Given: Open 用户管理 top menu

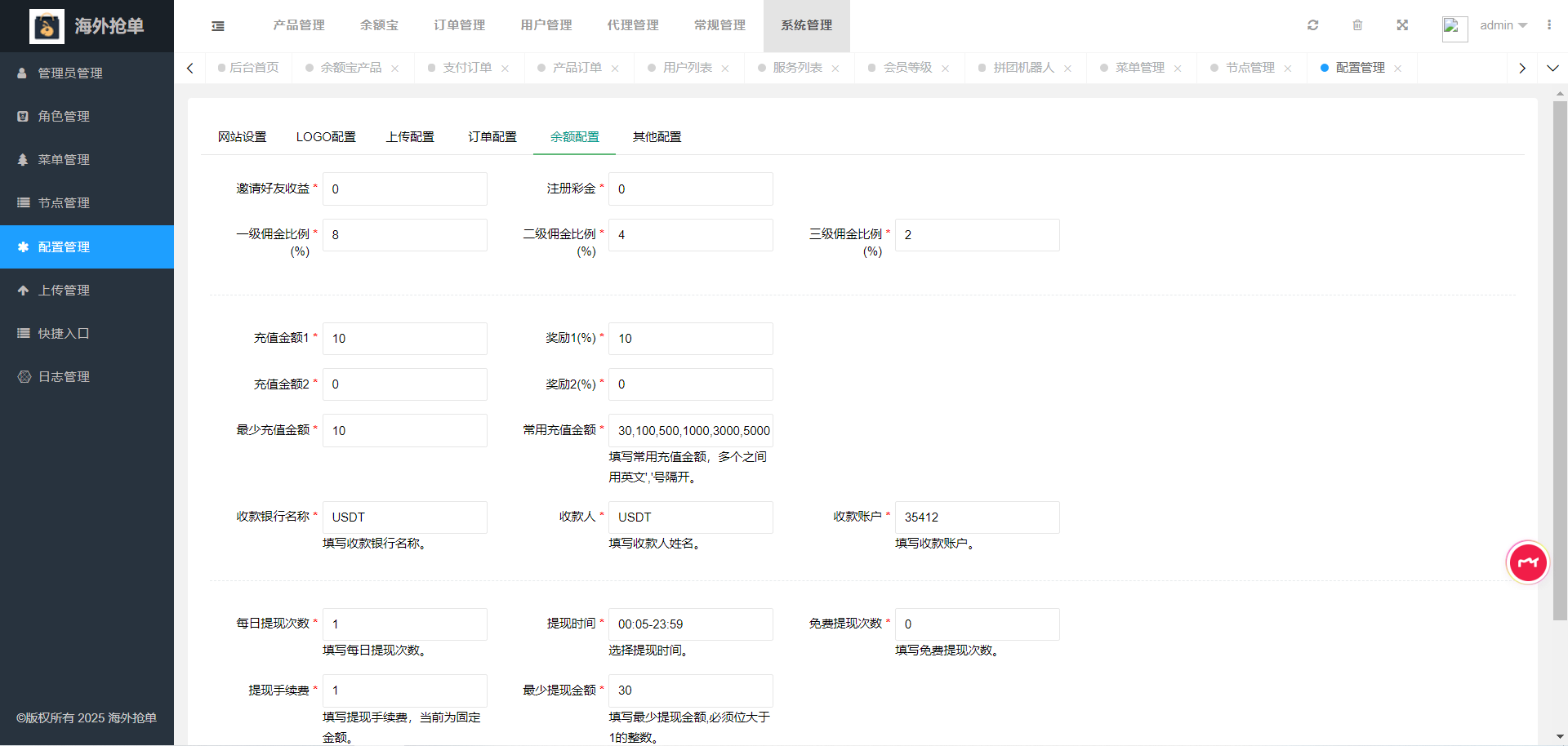Looking at the screenshot, I should (x=546, y=25).
